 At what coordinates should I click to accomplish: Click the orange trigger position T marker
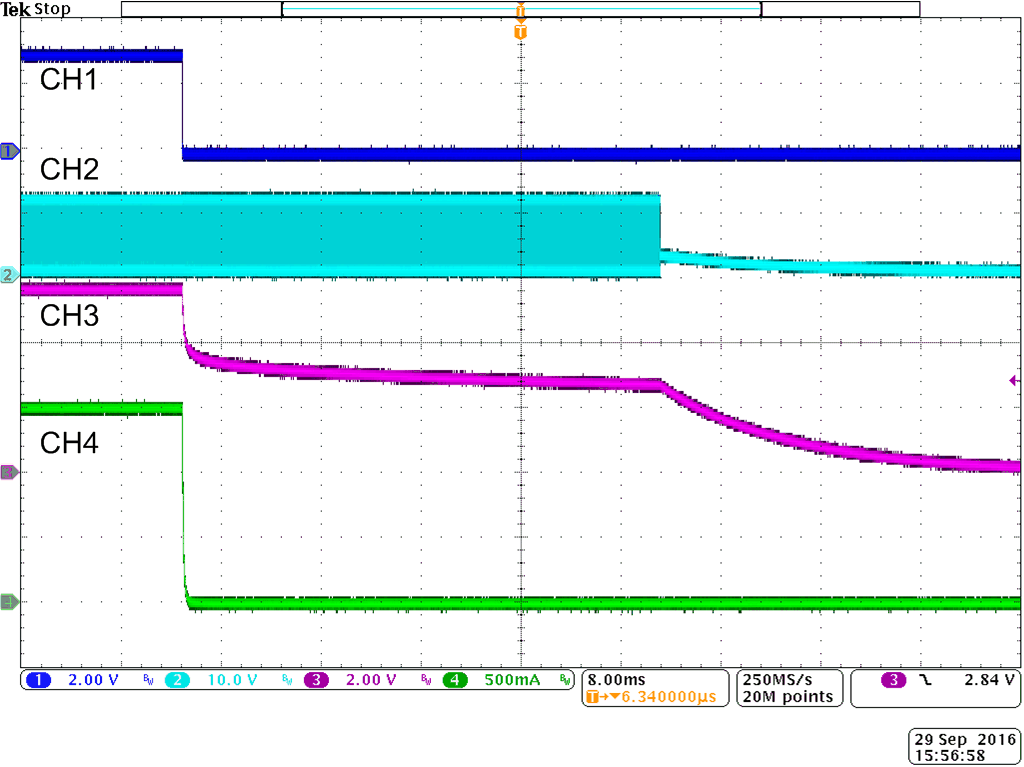[519, 31]
